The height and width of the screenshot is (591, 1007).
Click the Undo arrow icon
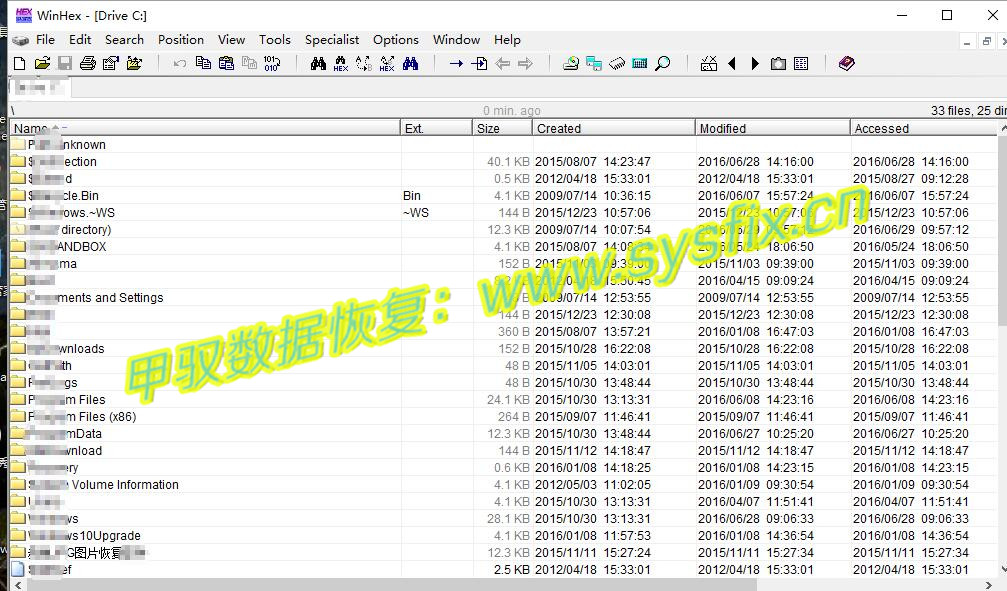click(180, 63)
